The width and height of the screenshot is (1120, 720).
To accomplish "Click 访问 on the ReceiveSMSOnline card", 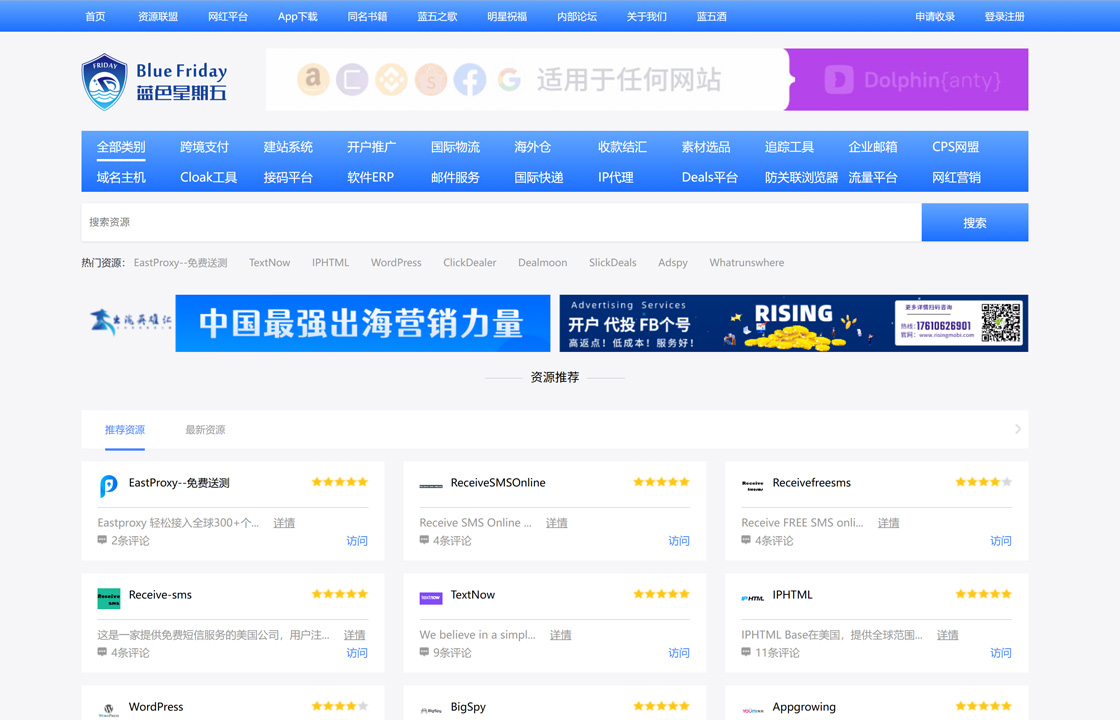I will pos(679,541).
